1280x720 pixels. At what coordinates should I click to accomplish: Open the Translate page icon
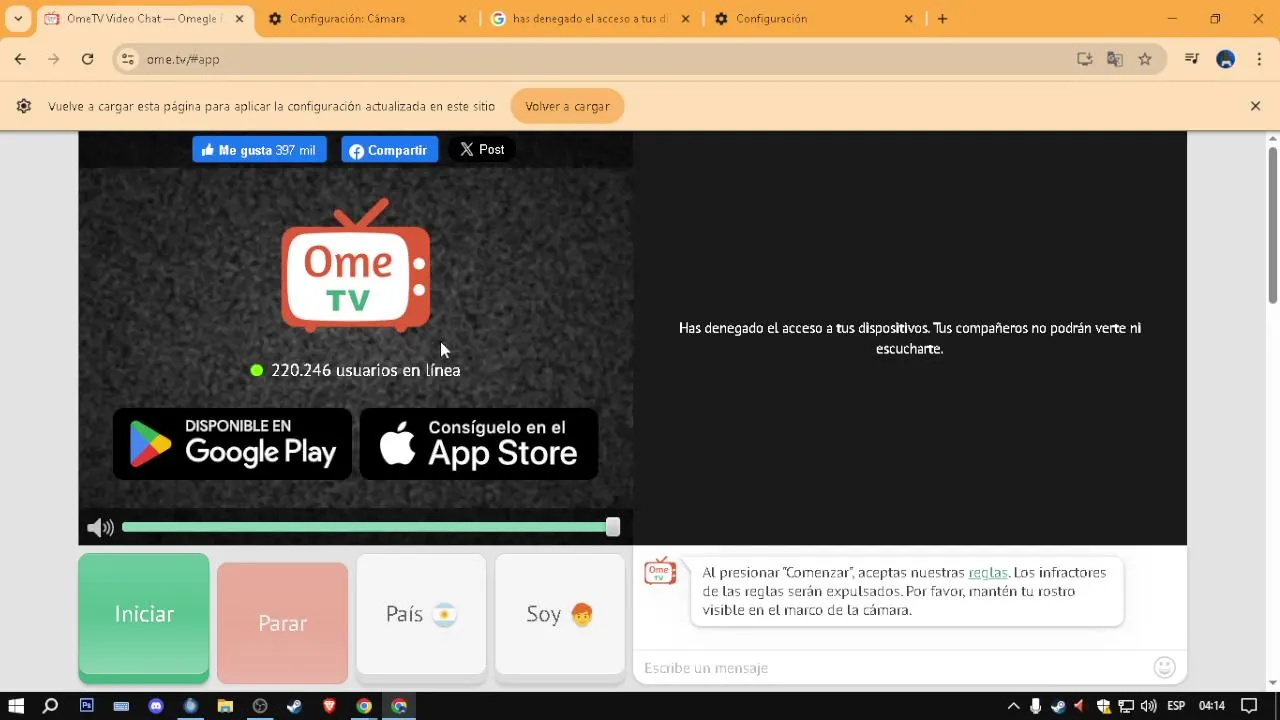(x=1115, y=59)
